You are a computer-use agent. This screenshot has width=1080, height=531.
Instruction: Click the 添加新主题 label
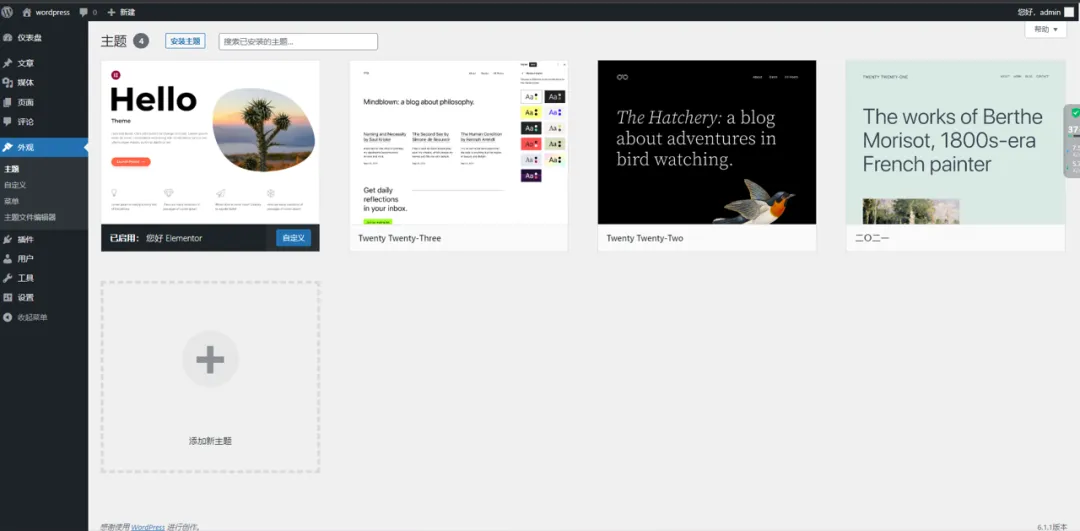pyautogui.click(x=210, y=441)
